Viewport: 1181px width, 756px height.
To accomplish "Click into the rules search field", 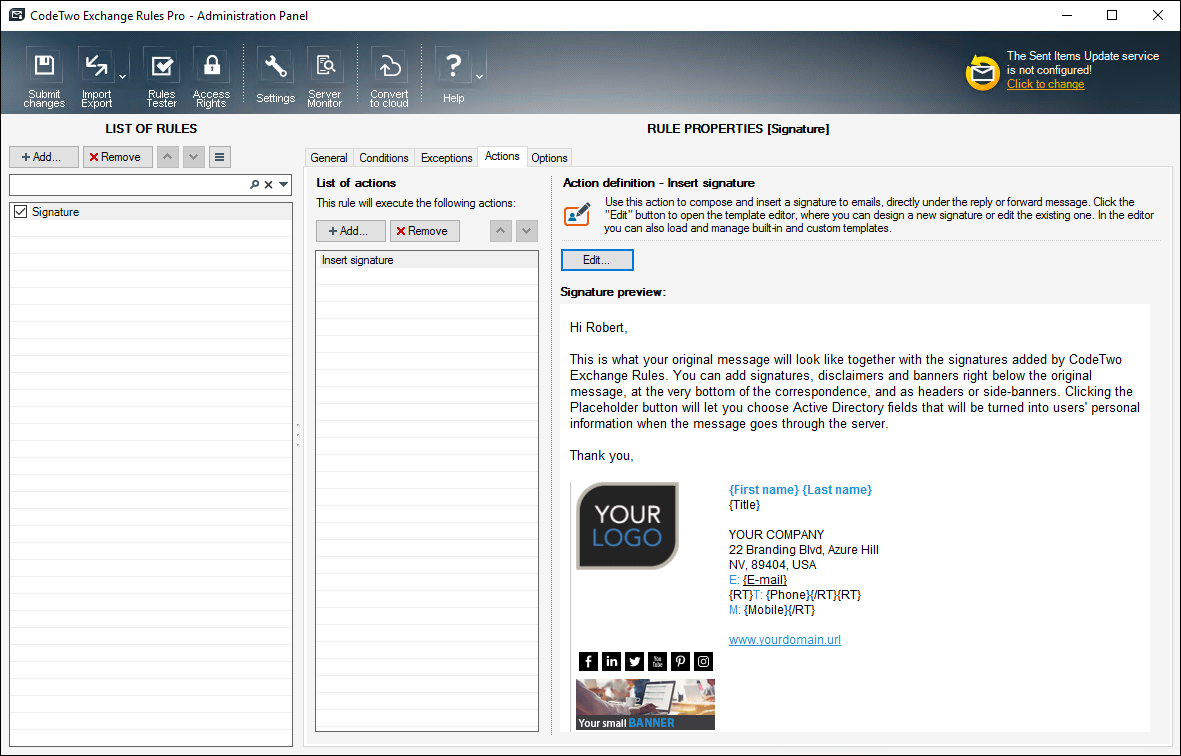I will click(x=128, y=184).
